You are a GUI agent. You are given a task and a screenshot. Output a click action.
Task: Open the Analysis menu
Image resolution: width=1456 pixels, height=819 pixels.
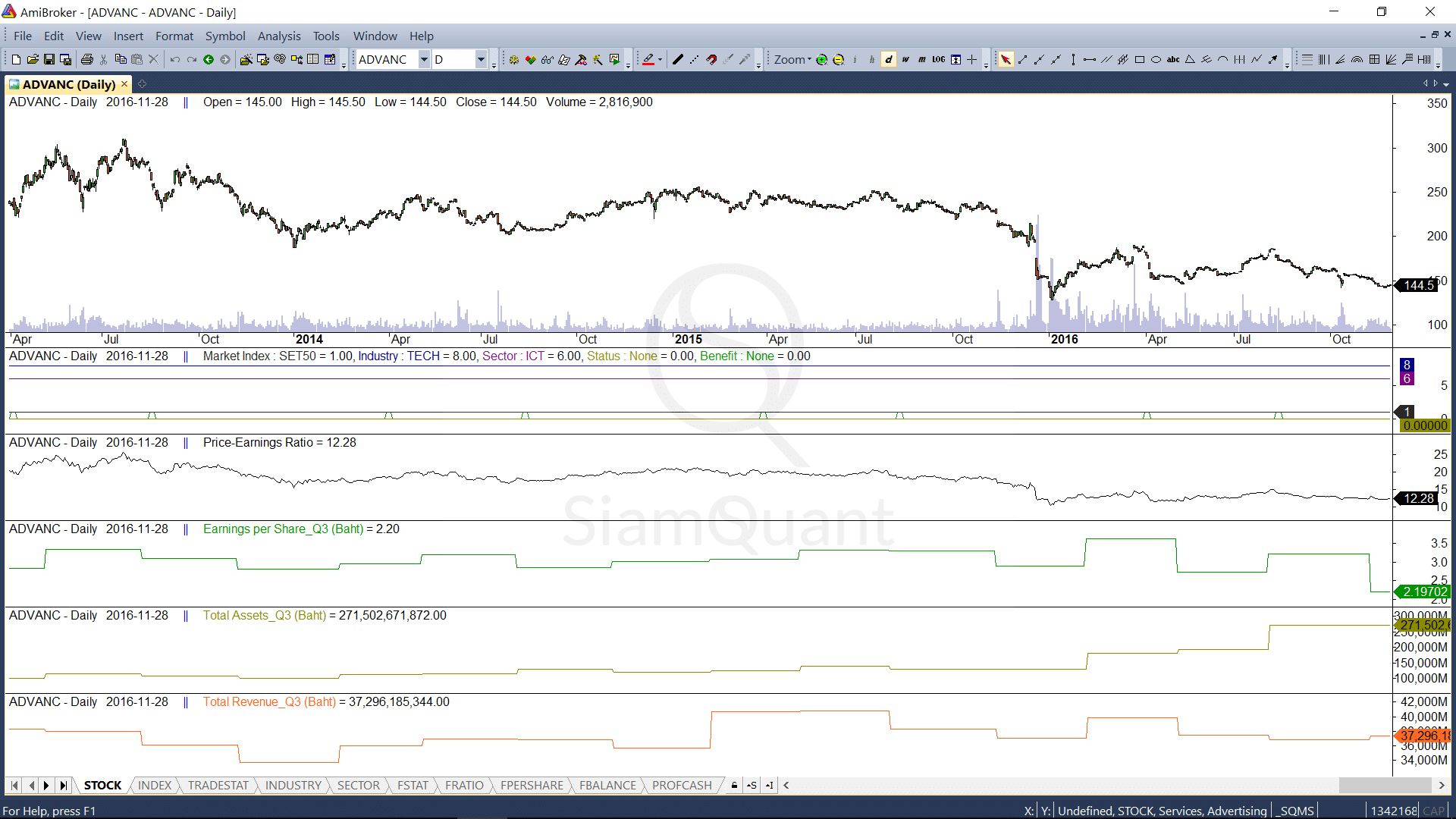click(x=278, y=36)
